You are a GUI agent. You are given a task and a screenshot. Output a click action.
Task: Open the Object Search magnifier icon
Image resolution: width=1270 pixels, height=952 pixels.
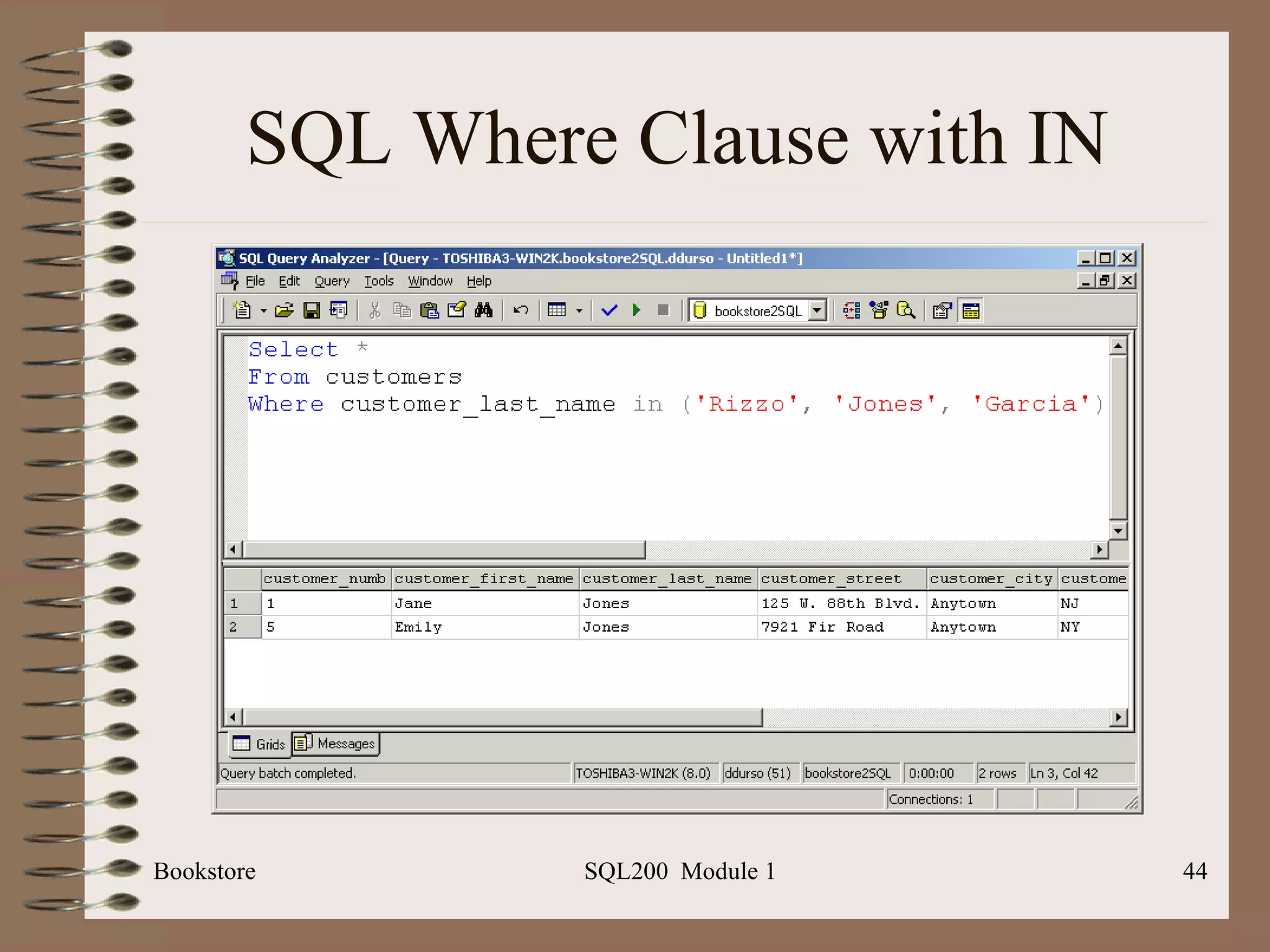point(906,310)
